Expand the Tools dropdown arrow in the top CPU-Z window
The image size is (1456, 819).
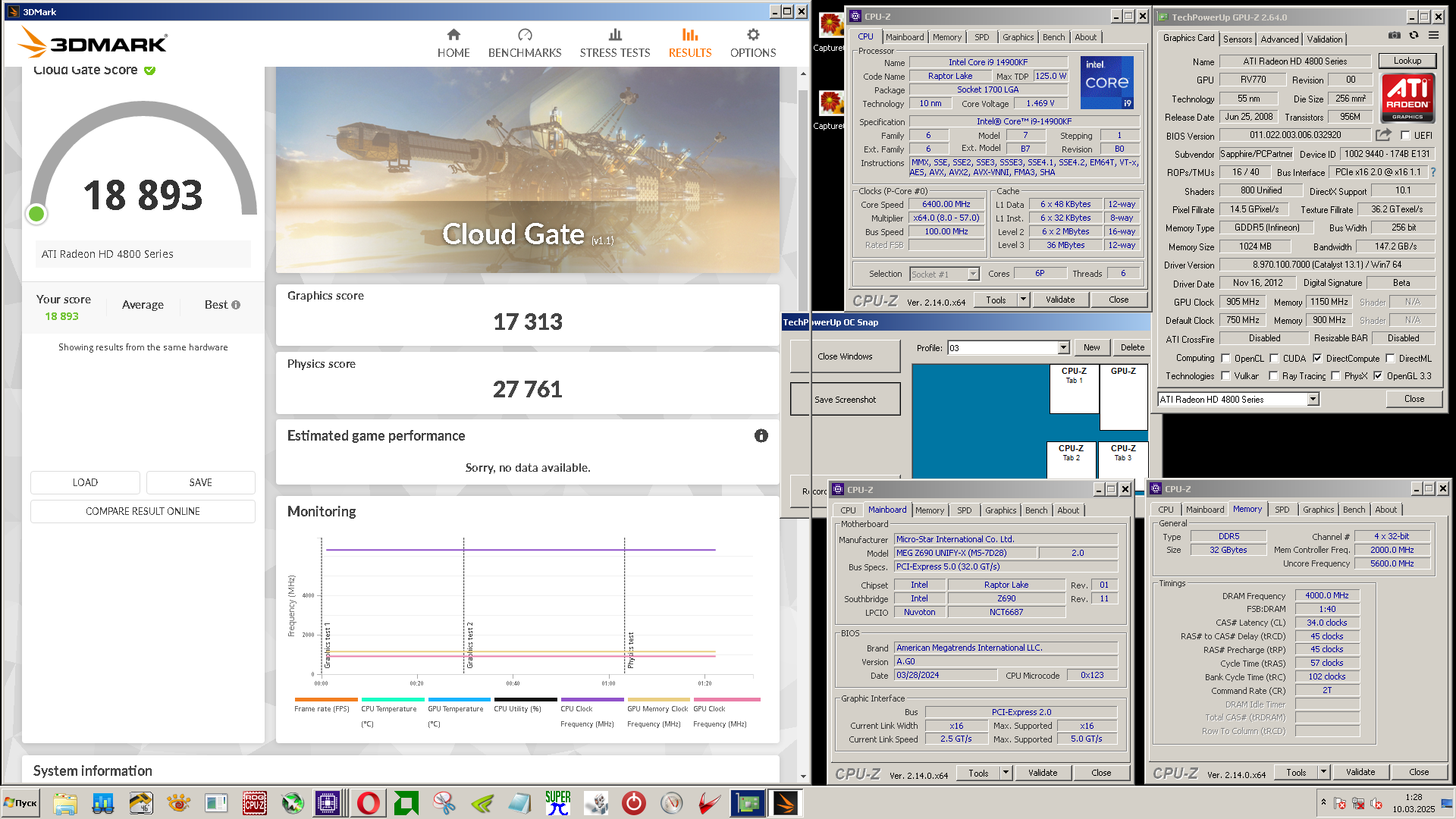pyautogui.click(x=1023, y=300)
